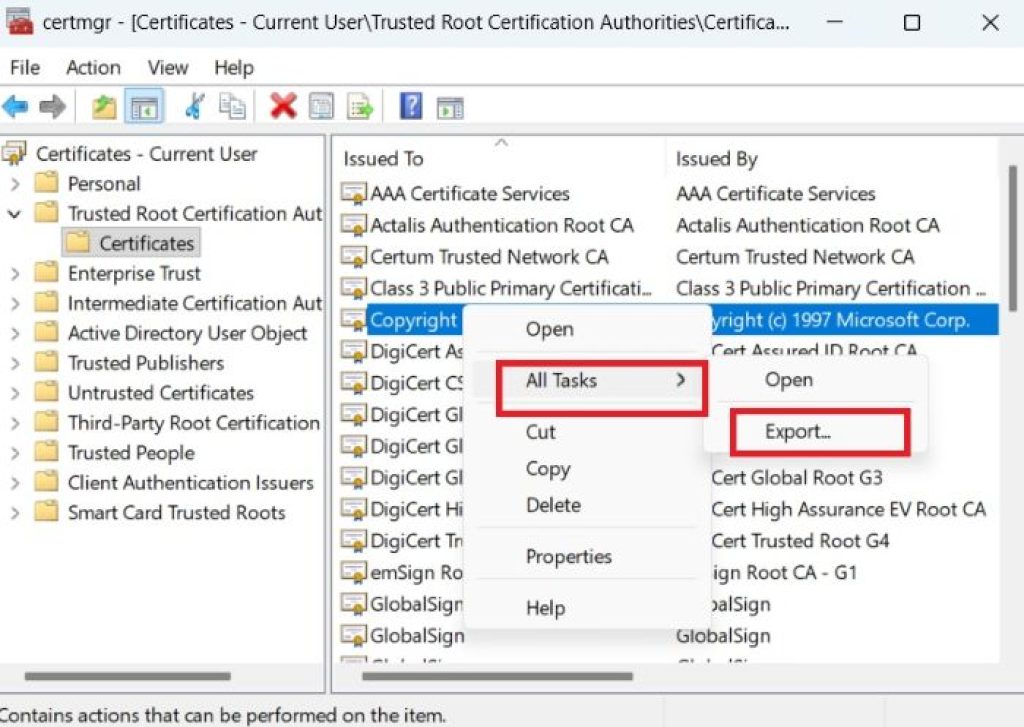Expand the Client Authentication Issuers node
This screenshot has height=727, width=1024.
tap(15, 483)
